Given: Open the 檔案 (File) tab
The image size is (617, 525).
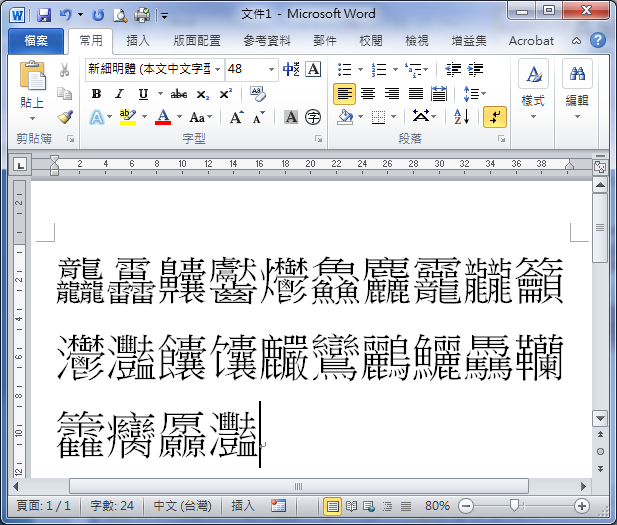Looking at the screenshot, I should 36,41.
